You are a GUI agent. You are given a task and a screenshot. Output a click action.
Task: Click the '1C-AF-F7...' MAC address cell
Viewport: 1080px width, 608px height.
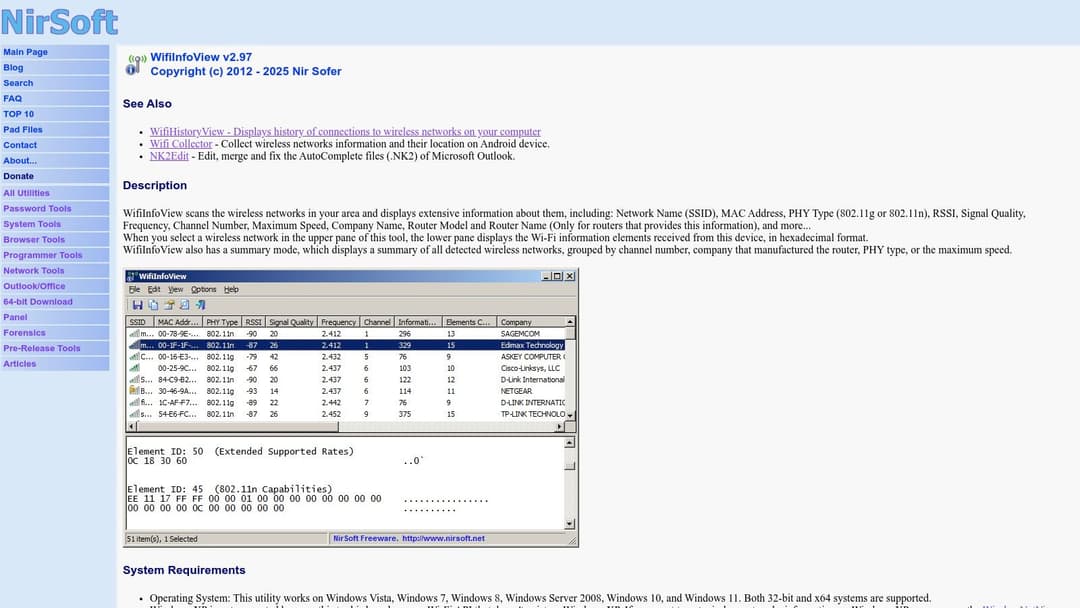(178, 403)
